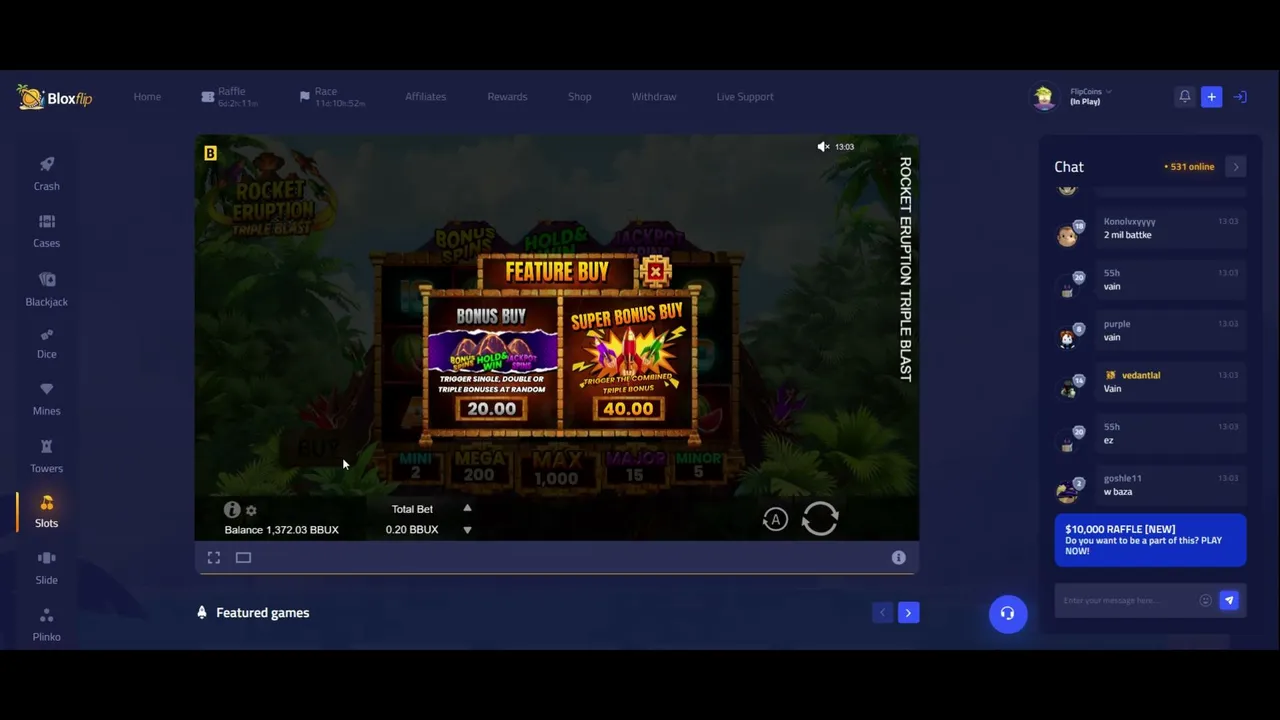Open vedantlal's chat profile
This screenshot has width=1280, height=720.
point(1141,376)
